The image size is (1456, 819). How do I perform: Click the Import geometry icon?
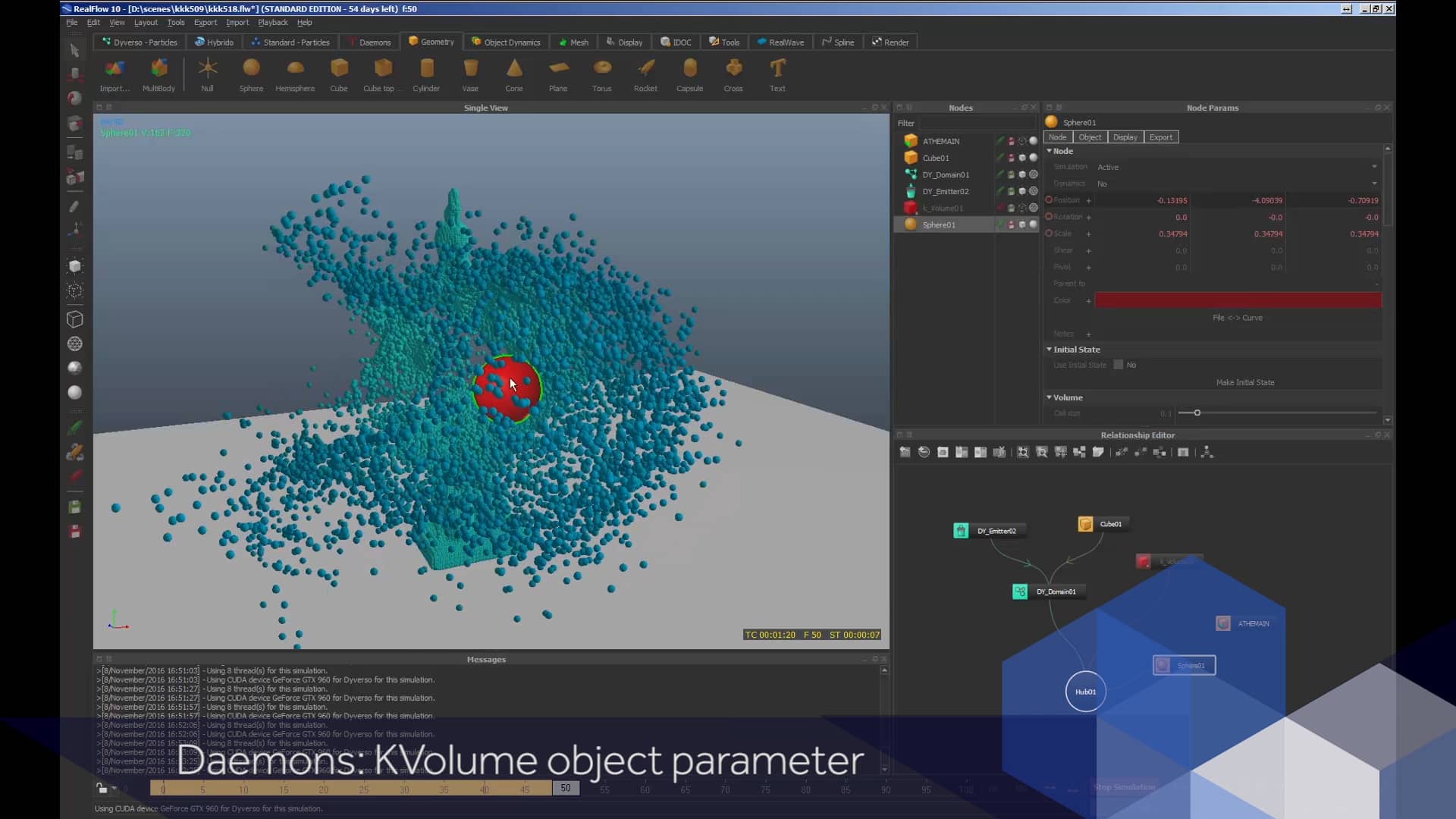tap(115, 75)
